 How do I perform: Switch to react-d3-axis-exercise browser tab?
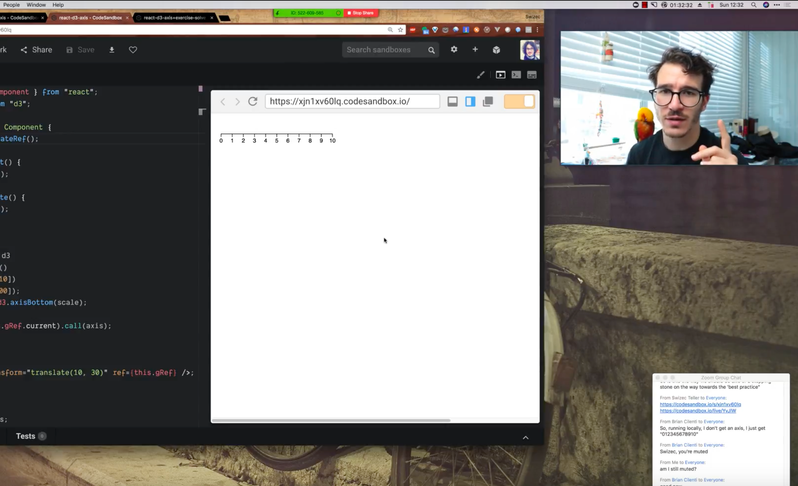coord(173,17)
